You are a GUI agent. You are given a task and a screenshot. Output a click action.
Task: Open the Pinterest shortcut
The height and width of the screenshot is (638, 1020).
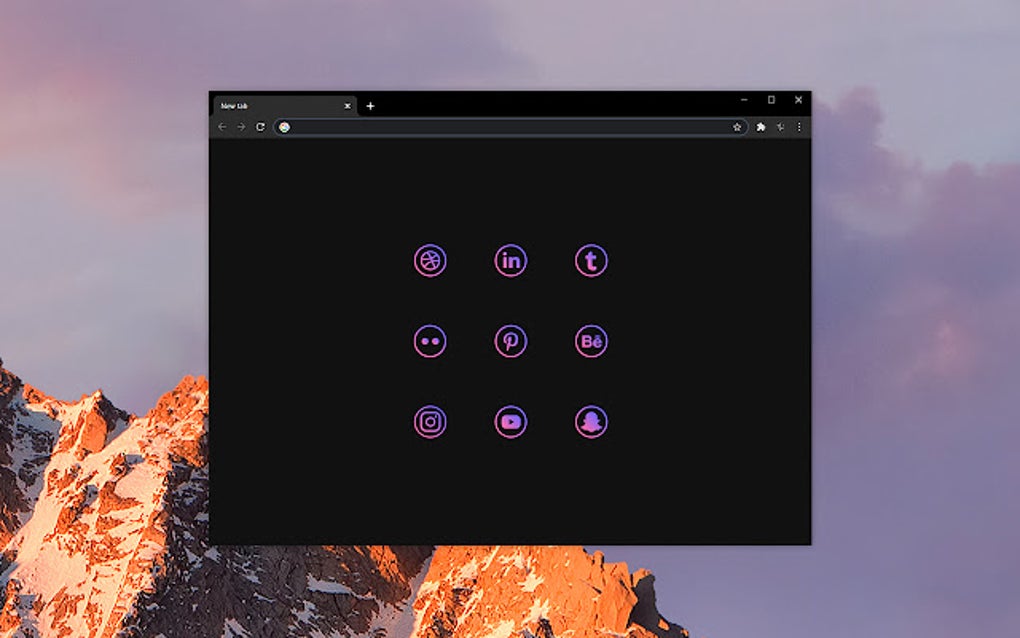tap(510, 341)
